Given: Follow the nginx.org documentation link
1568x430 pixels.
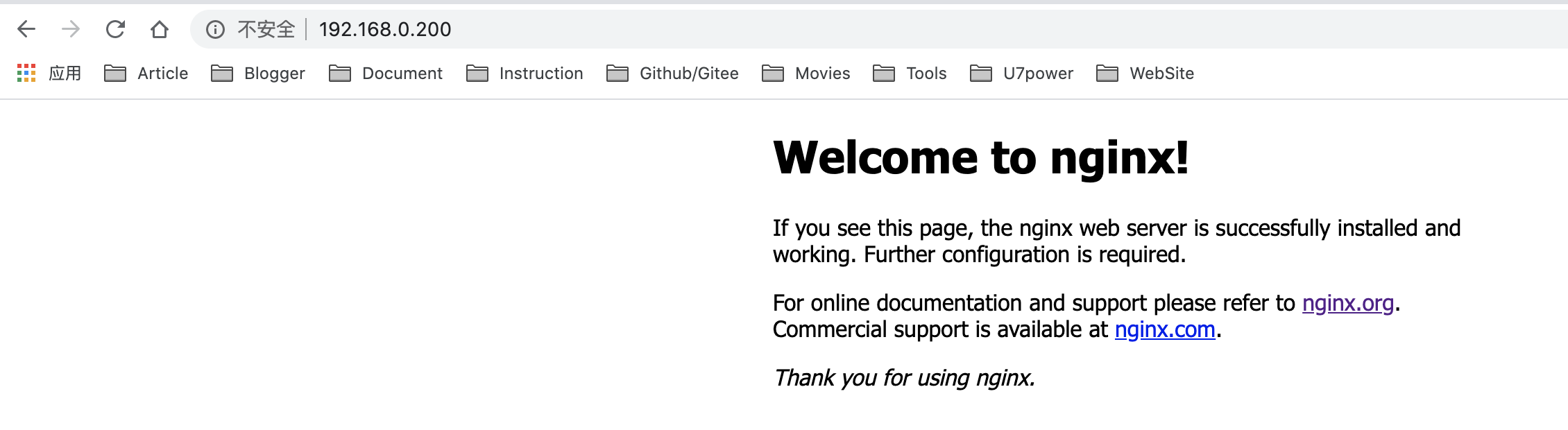Looking at the screenshot, I should coord(1347,303).
